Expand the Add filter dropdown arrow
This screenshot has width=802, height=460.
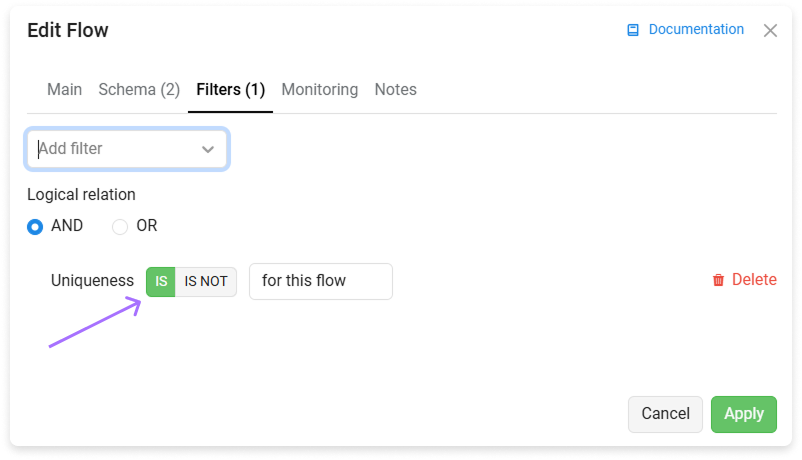click(x=208, y=149)
